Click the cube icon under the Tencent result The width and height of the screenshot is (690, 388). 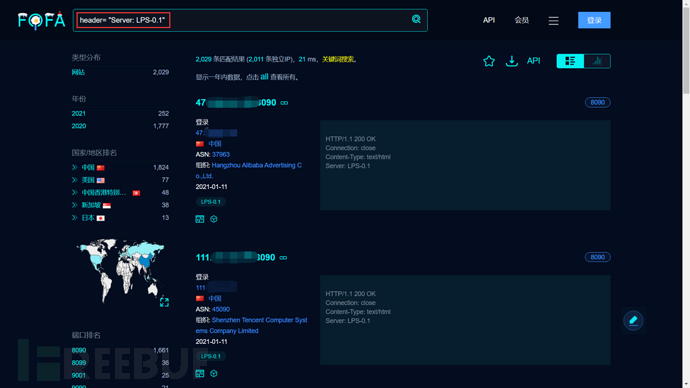pyautogui.click(x=214, y=373)
